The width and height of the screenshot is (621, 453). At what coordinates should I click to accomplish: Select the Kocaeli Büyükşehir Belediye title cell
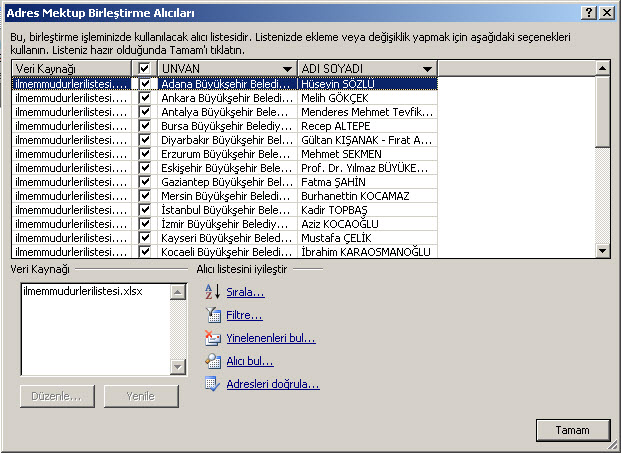point(227,252)
